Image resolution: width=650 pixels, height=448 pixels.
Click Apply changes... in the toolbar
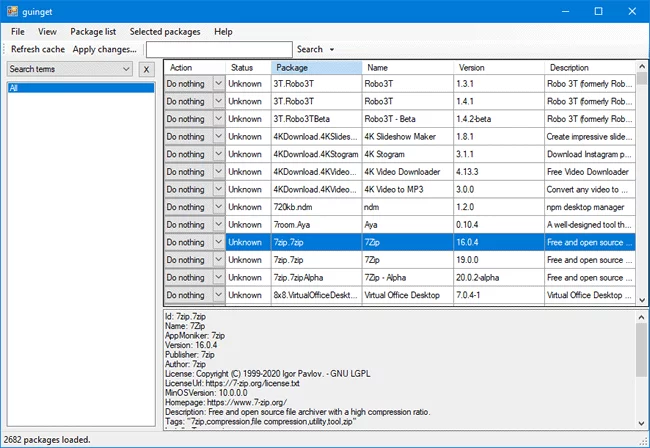coord(104,49)
